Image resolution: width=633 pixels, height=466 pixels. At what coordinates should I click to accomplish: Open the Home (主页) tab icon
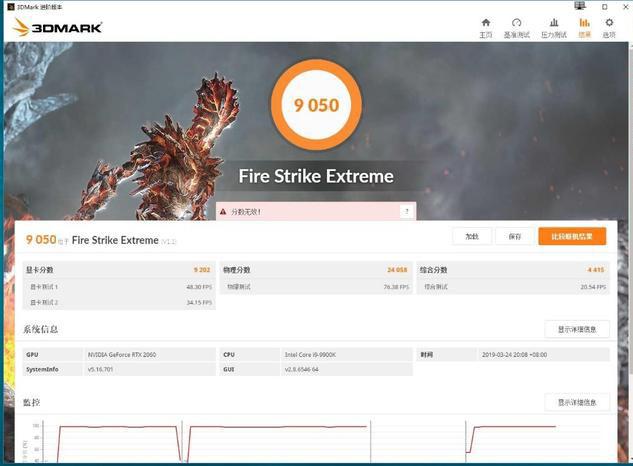tap(486, 23)
